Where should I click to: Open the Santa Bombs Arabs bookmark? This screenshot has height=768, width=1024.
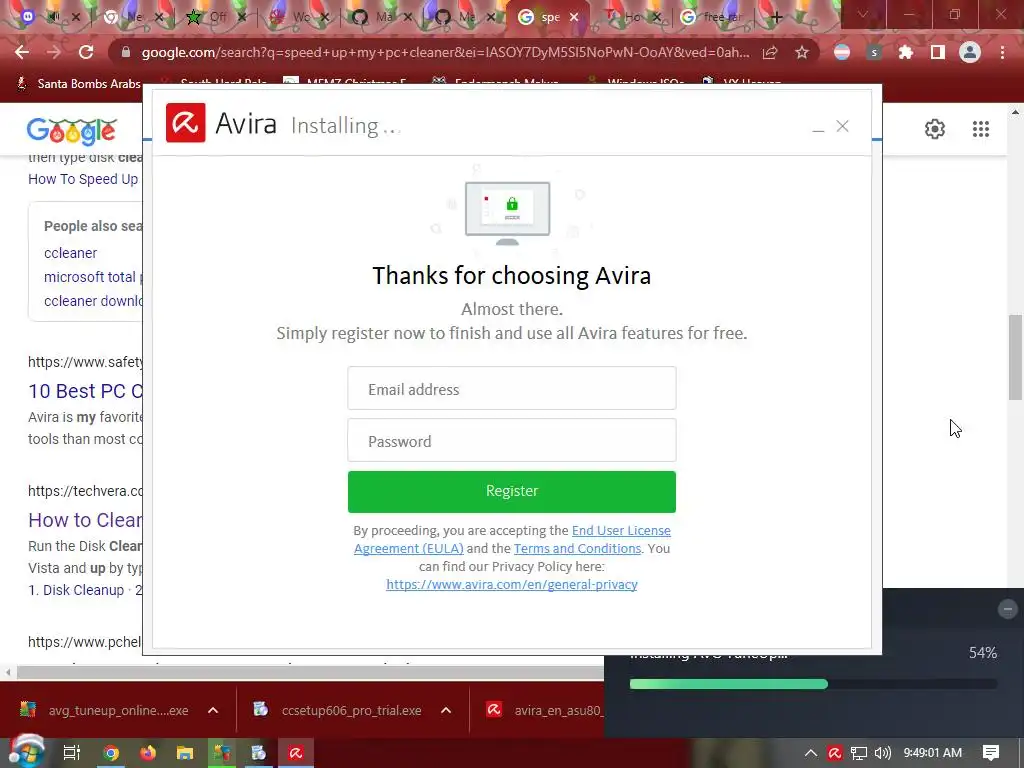pos(78,84)
